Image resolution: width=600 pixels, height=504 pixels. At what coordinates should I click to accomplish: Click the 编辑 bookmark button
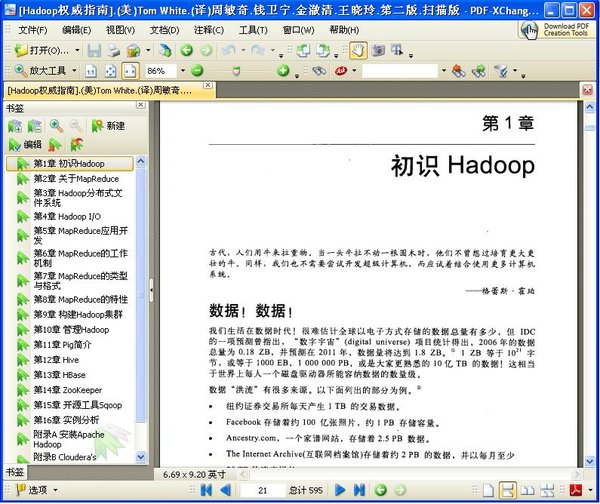pyautogui.click(x=24, y=144)
